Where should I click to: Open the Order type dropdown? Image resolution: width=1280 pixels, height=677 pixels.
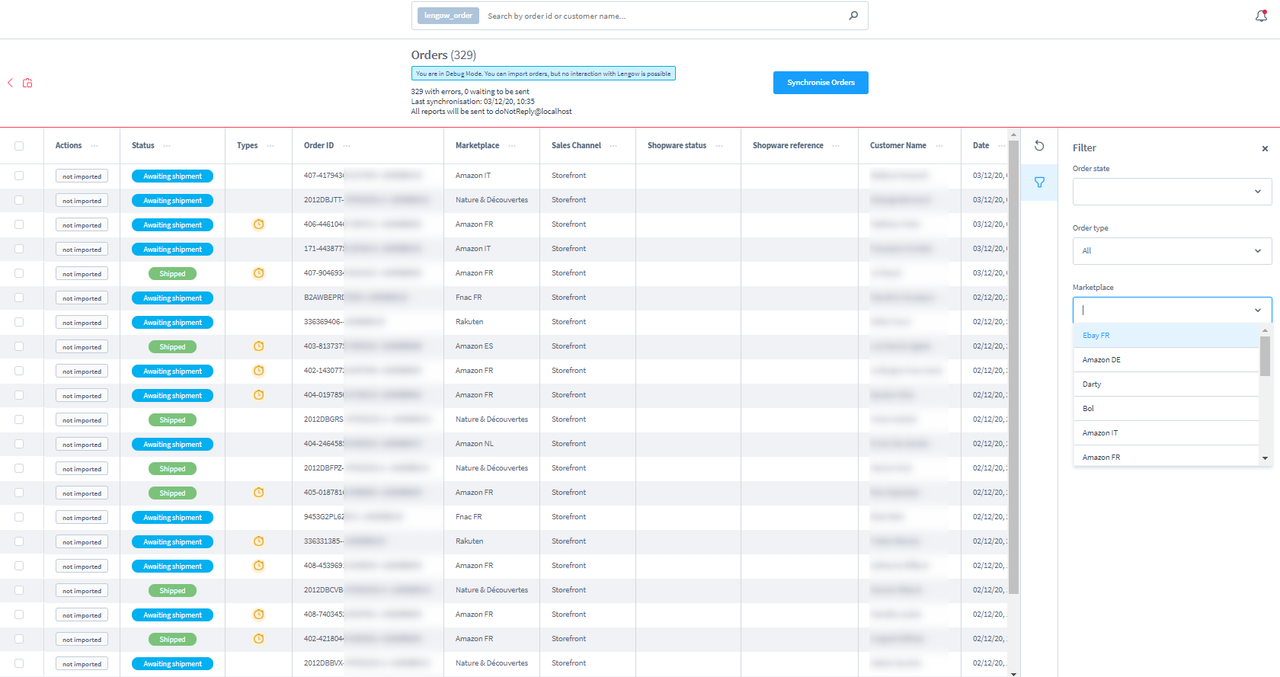click(1171, 251)
